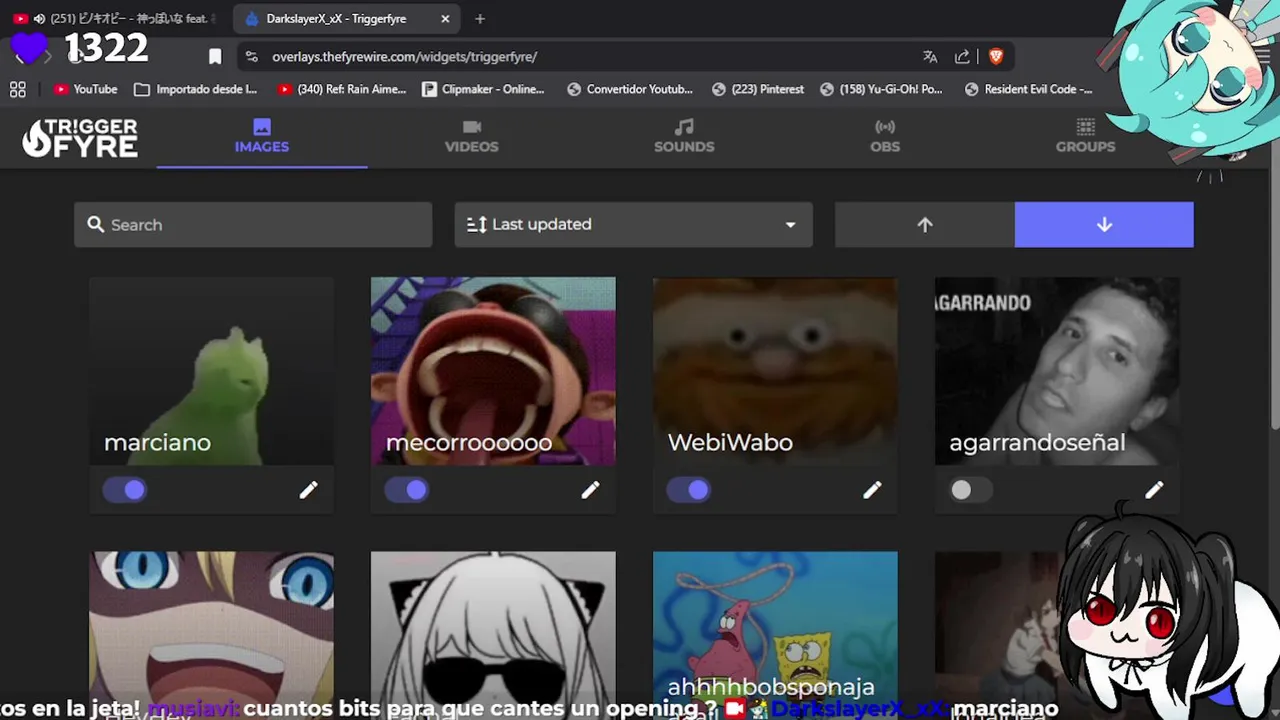The width and height of the screenshot is (1280, 720).
Task: Open the site settings icon in address bar
Action: coord(251,57)
